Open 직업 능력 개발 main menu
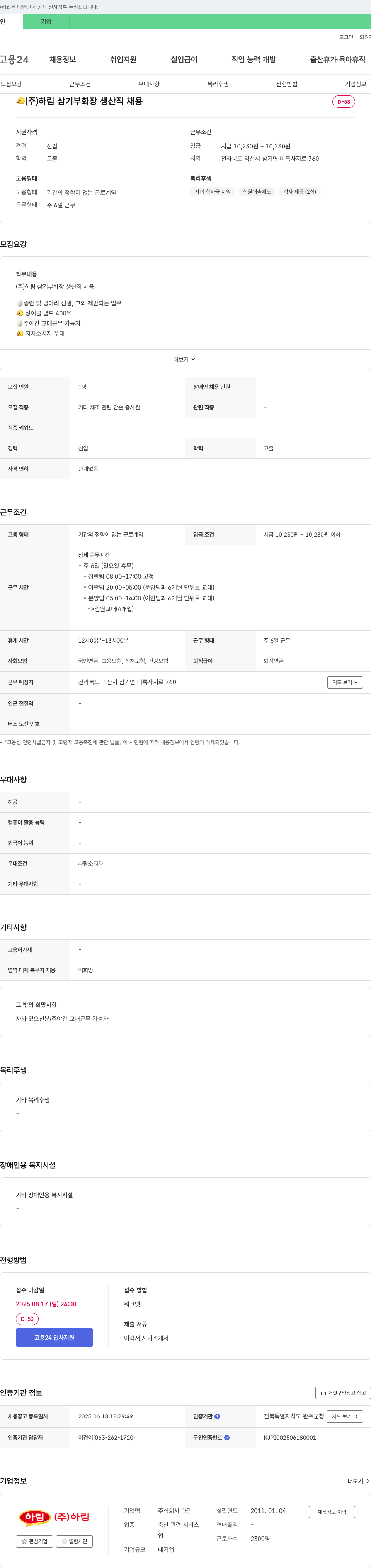371x1568 pixels. 254,60
